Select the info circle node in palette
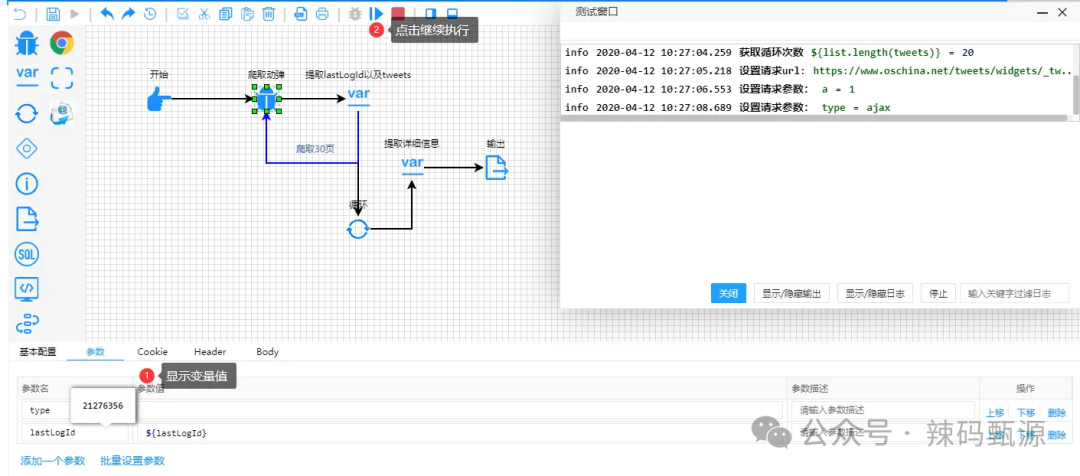Screen dimensions: 1080x476 (26, 183)
